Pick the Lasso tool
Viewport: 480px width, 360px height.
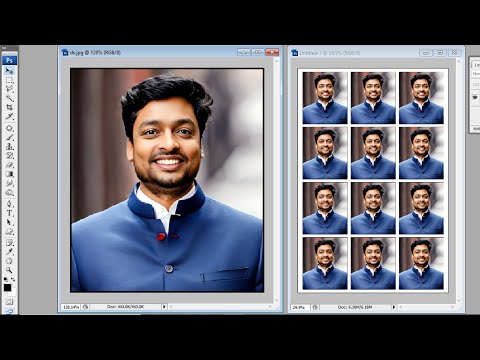(x=9, y=89)
